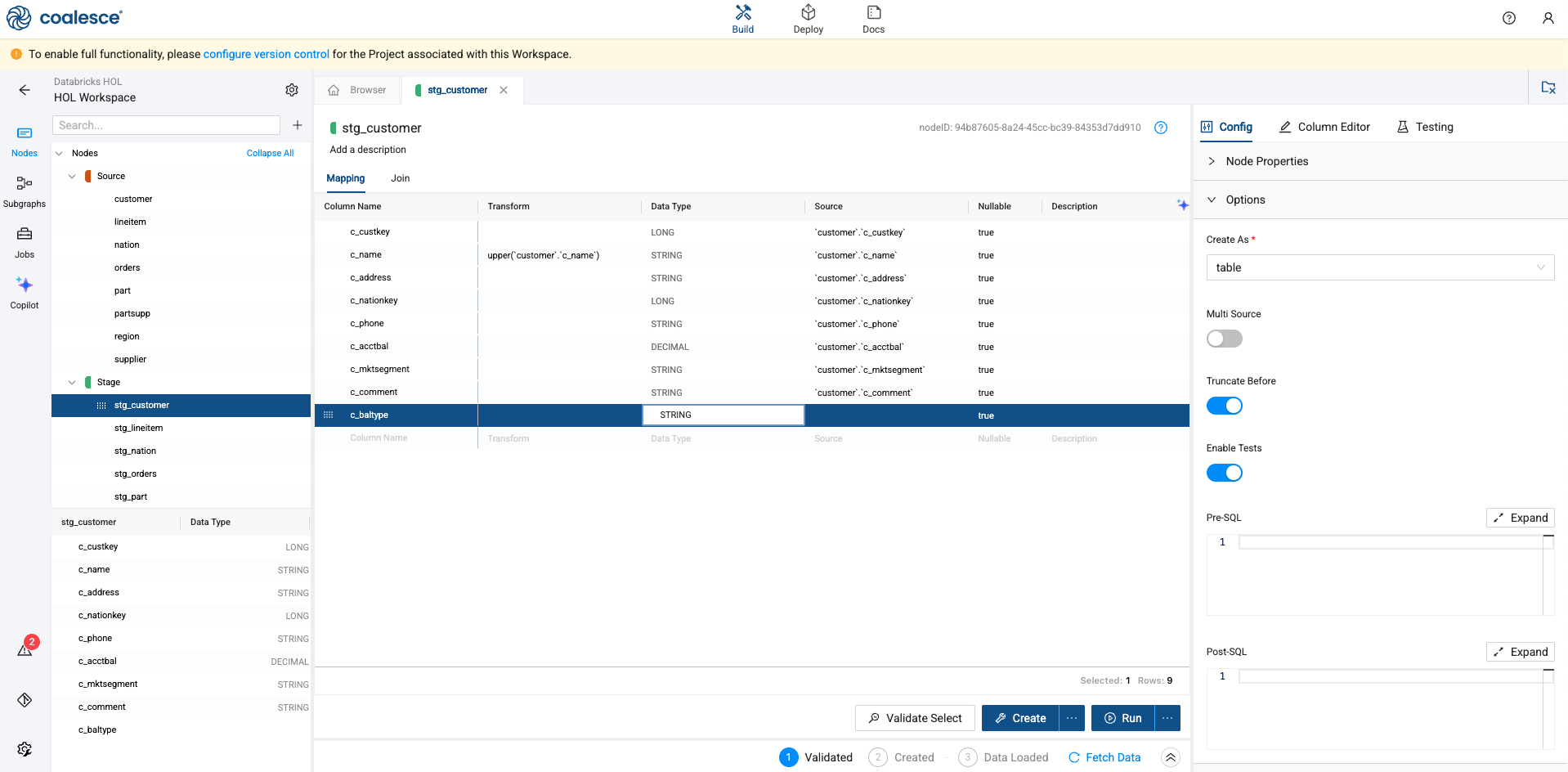Edit the c_baltype Data Type field

[x=724, y=415]
